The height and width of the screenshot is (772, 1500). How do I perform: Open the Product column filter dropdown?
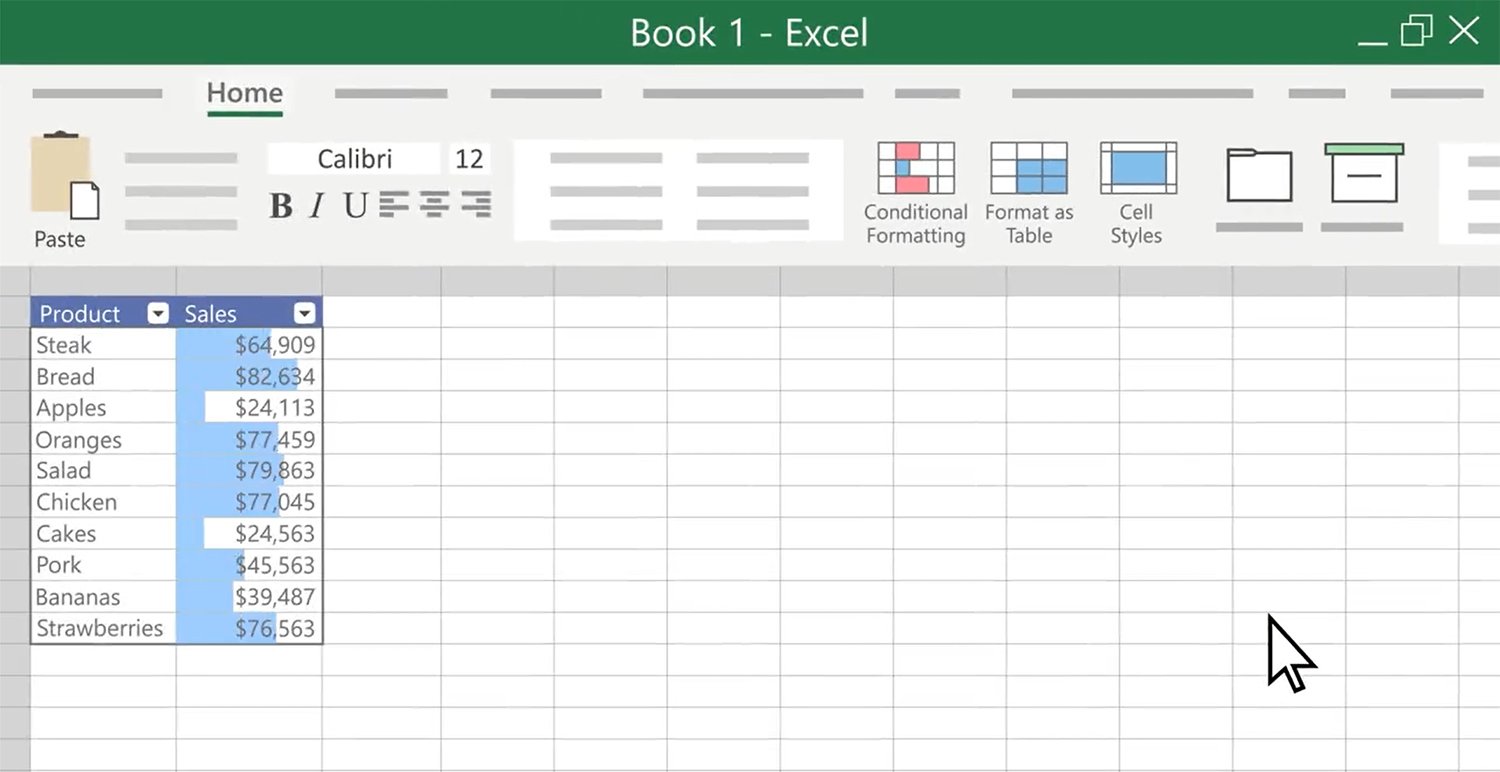click(158, 314)
